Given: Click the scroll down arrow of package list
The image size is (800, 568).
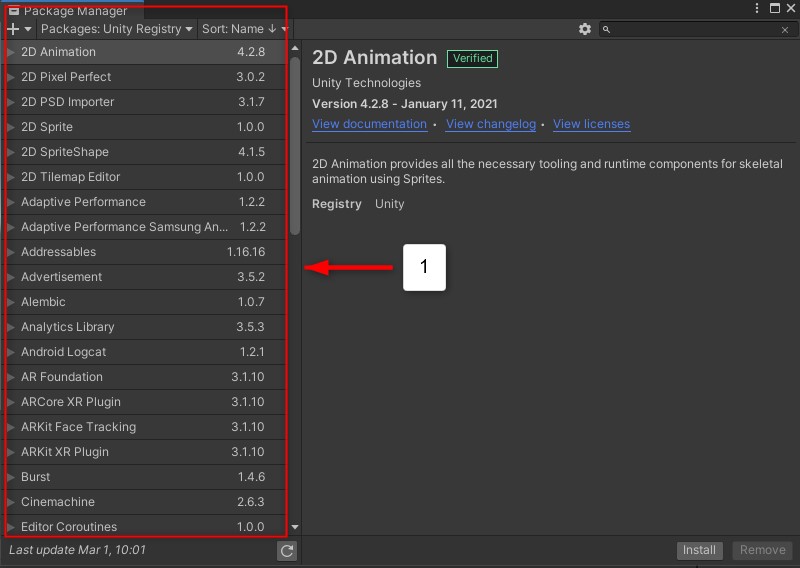Looking at the screenshot, I should (x=295, y=527).
